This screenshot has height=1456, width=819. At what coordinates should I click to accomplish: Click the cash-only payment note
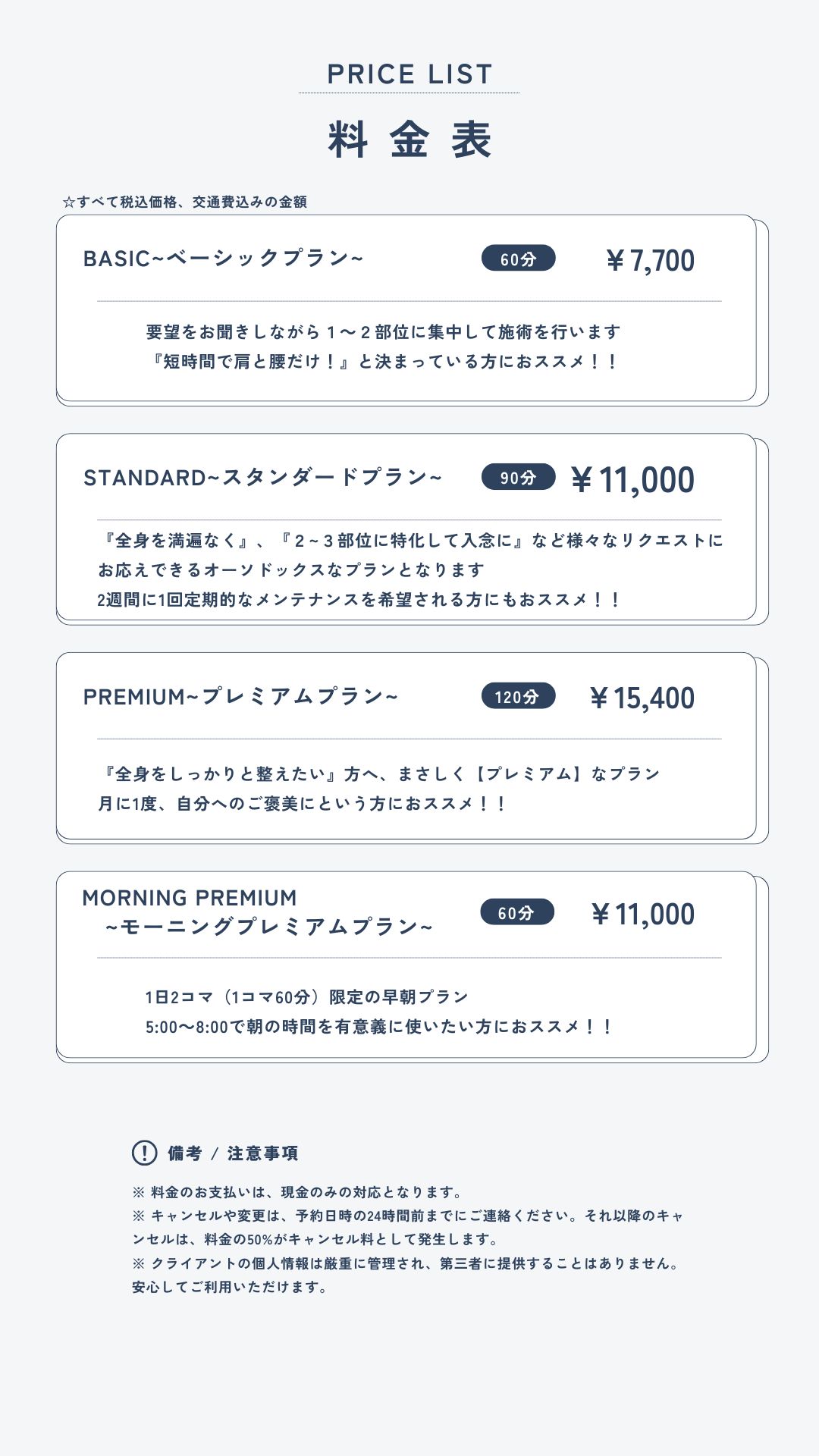(297, 1192)
